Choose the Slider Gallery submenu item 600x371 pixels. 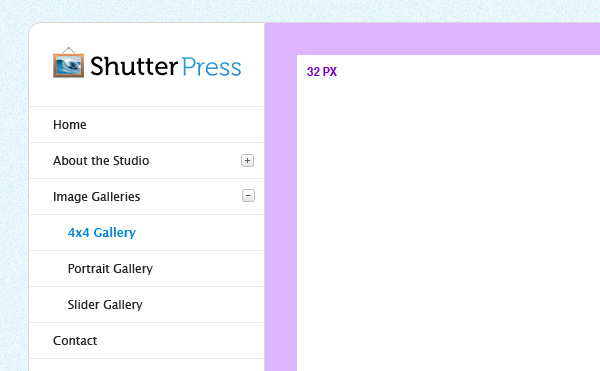point(105,304)
